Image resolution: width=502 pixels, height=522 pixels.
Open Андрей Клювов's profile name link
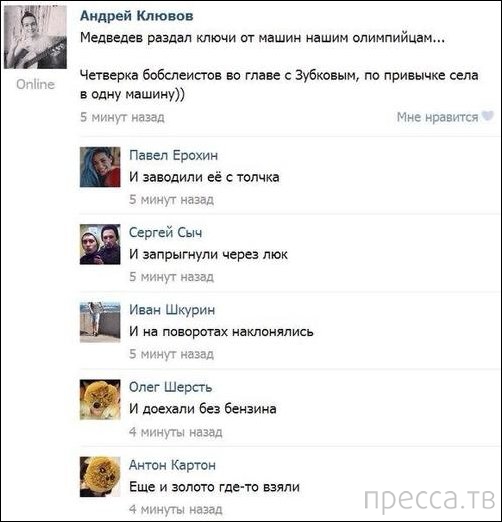[x=137, y=16]
